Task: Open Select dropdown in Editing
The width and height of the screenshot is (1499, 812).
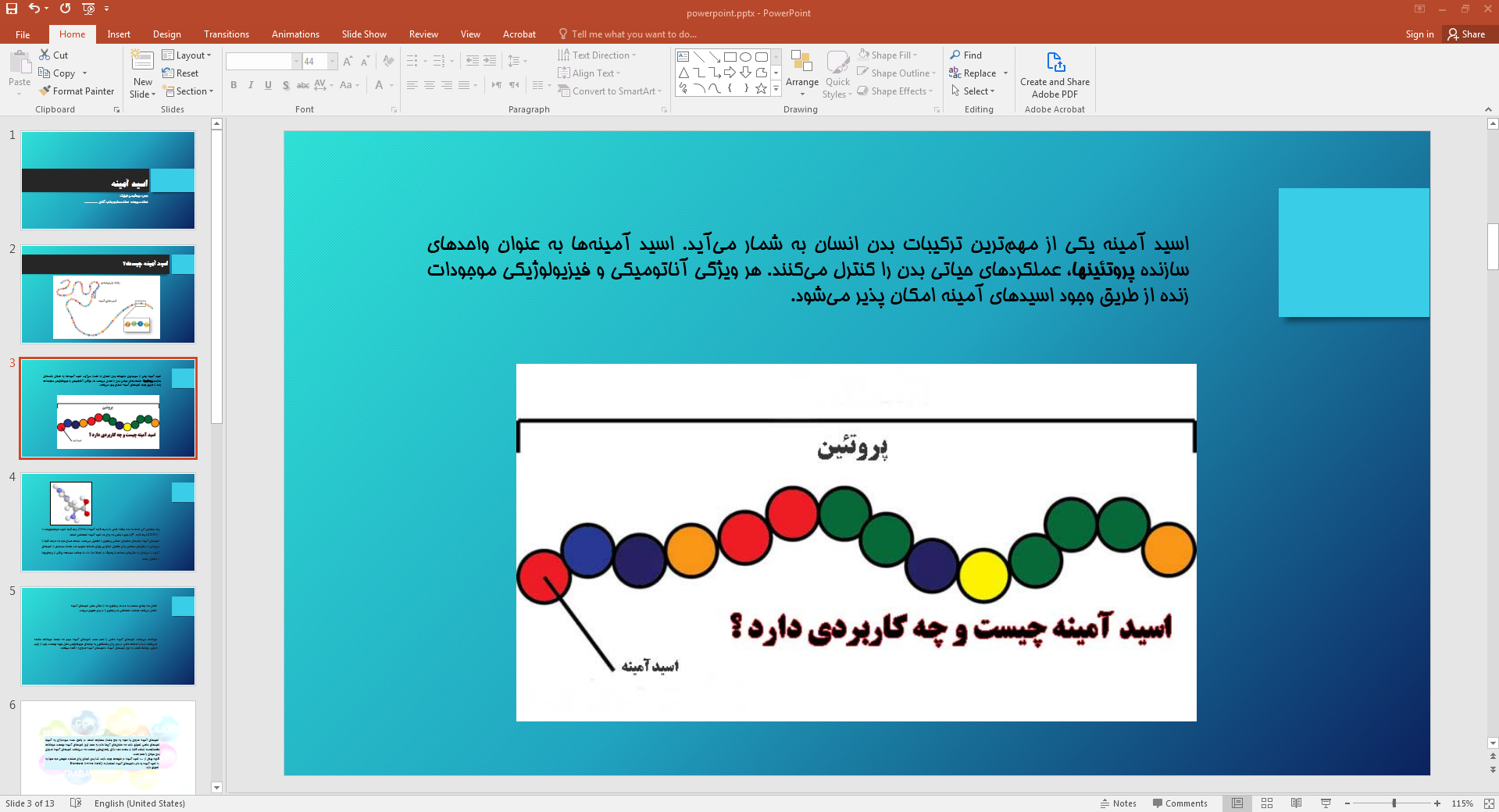Action: pyautogui.click(x=973, y=91)
